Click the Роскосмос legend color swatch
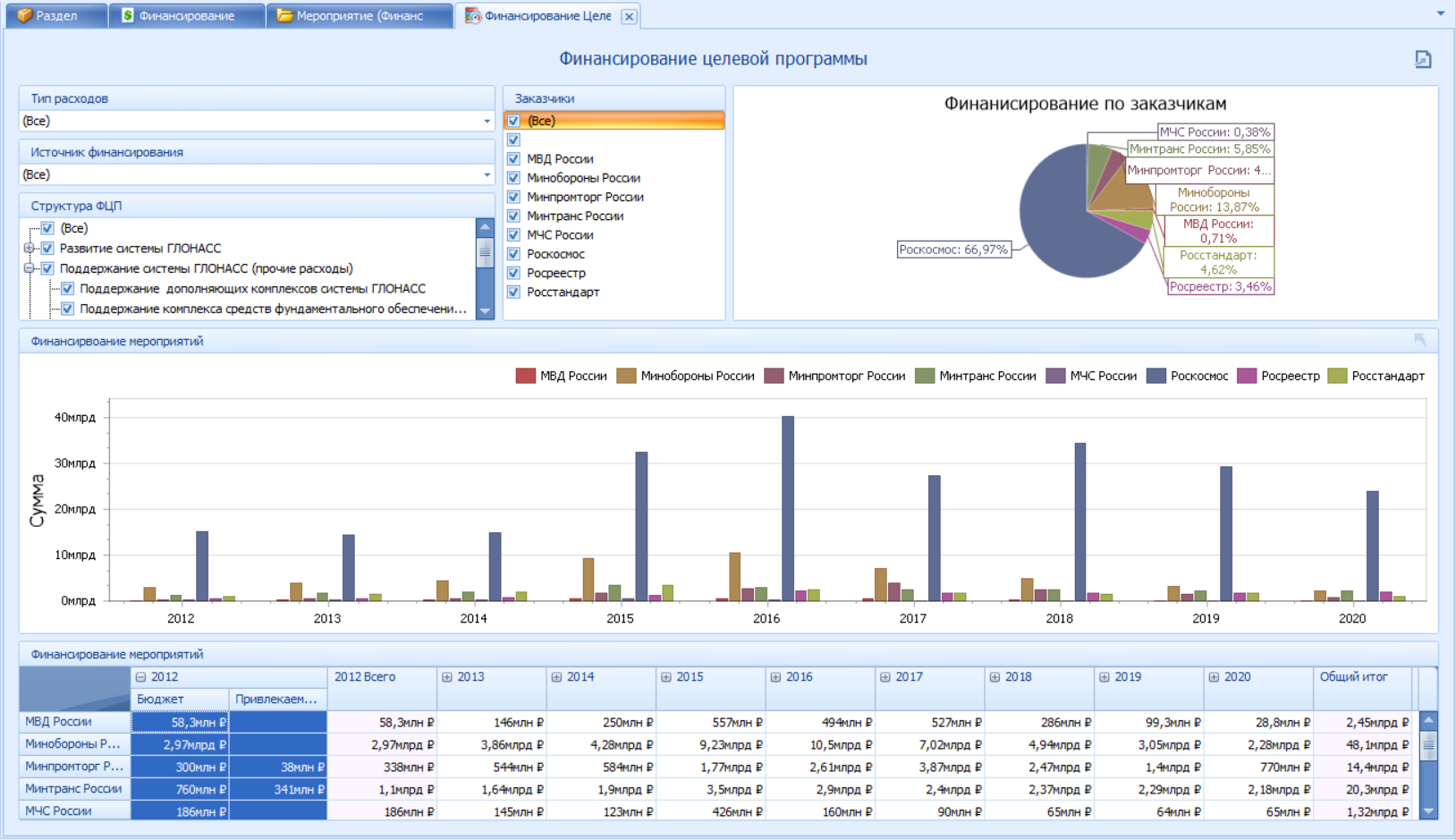 tap(1156, 376)
